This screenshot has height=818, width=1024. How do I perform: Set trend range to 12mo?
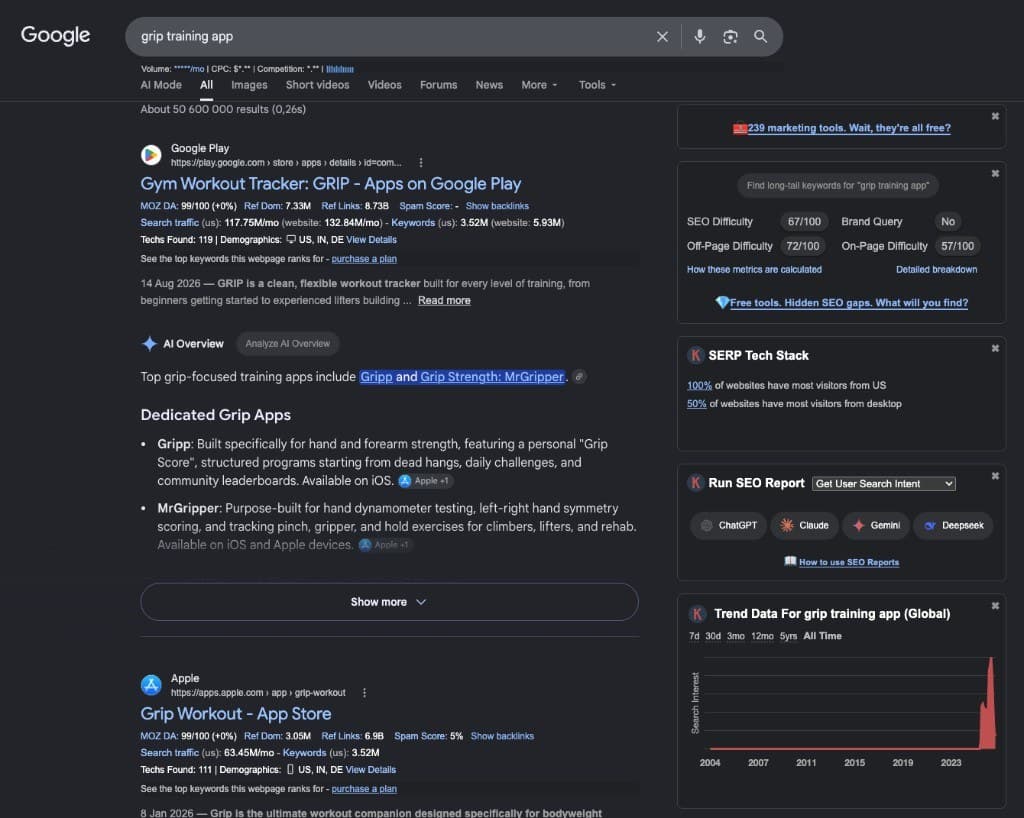(762, 636)
